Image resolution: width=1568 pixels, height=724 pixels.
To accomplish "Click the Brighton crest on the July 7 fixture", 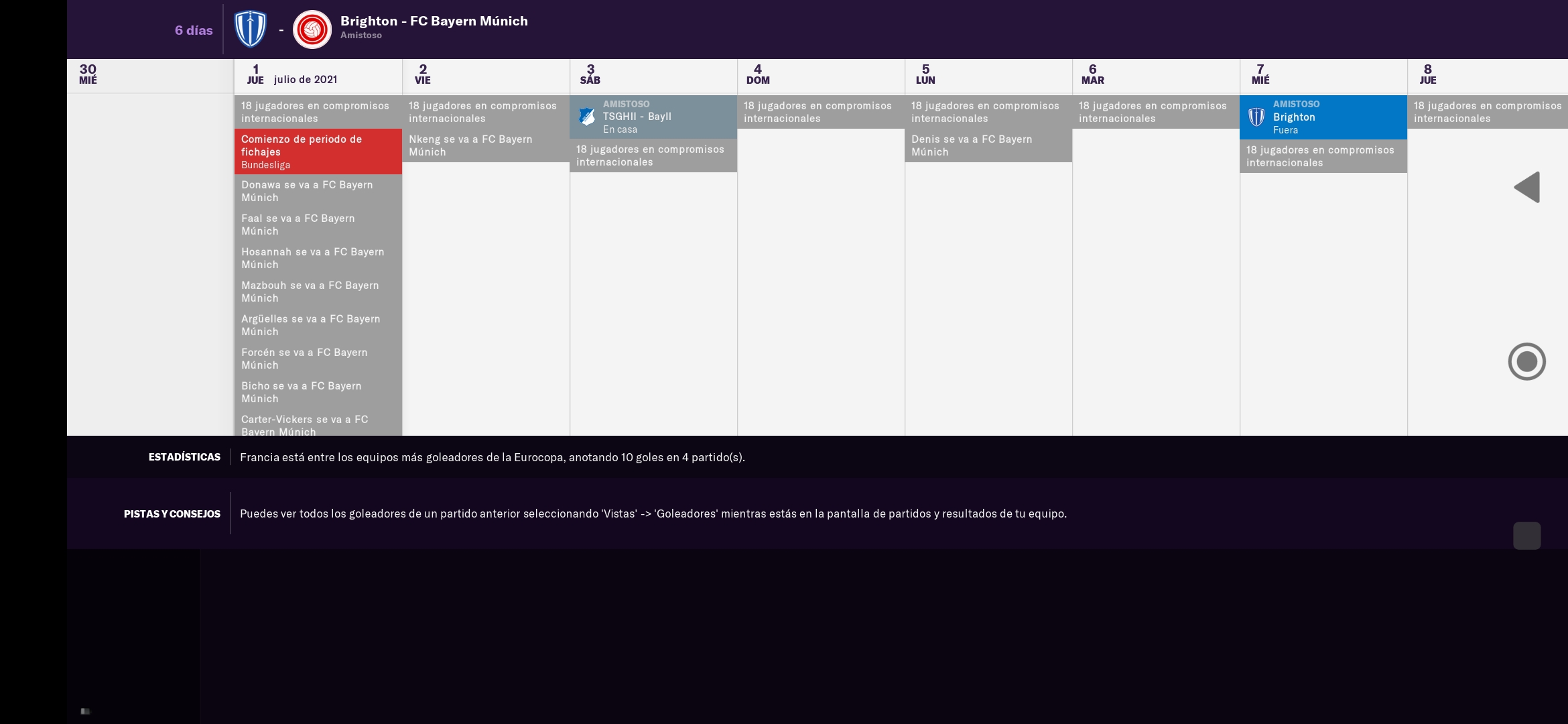I will 1256,117.
